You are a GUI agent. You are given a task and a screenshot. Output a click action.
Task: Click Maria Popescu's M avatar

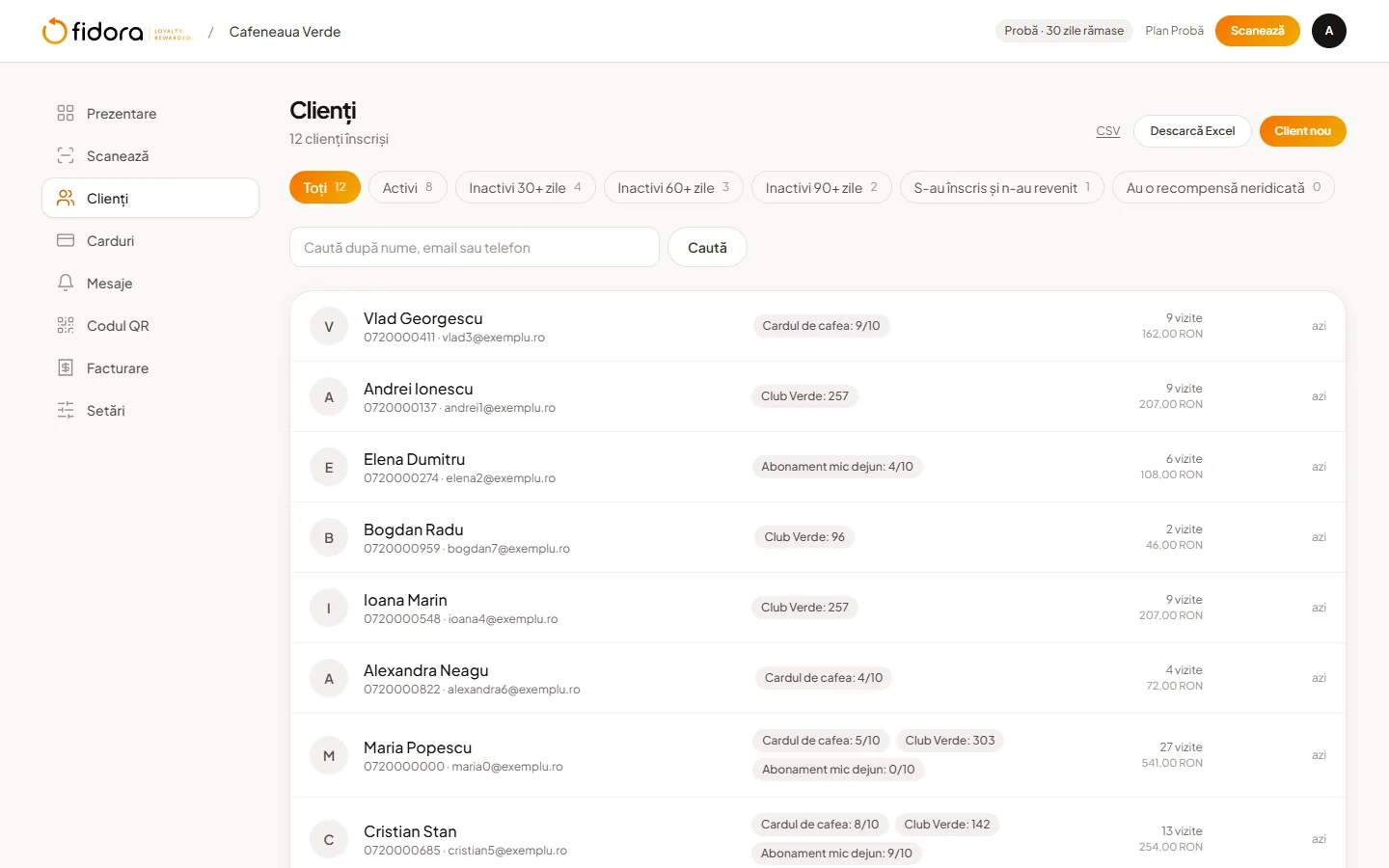coord(329,756)
